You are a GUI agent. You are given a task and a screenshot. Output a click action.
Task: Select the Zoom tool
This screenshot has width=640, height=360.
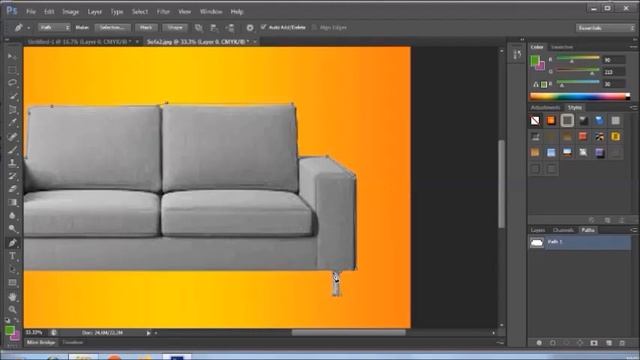[x=12, y=309]
